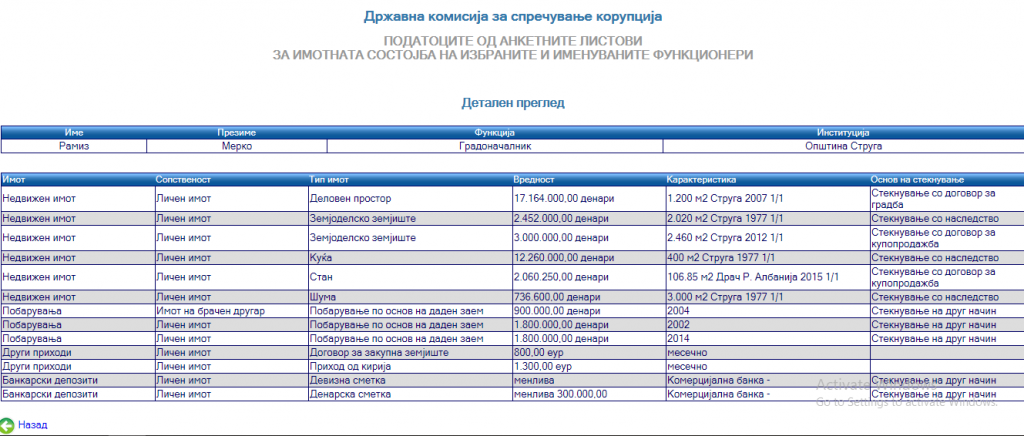
Task: Click the green back arrow icon
Action: point(9,425)
